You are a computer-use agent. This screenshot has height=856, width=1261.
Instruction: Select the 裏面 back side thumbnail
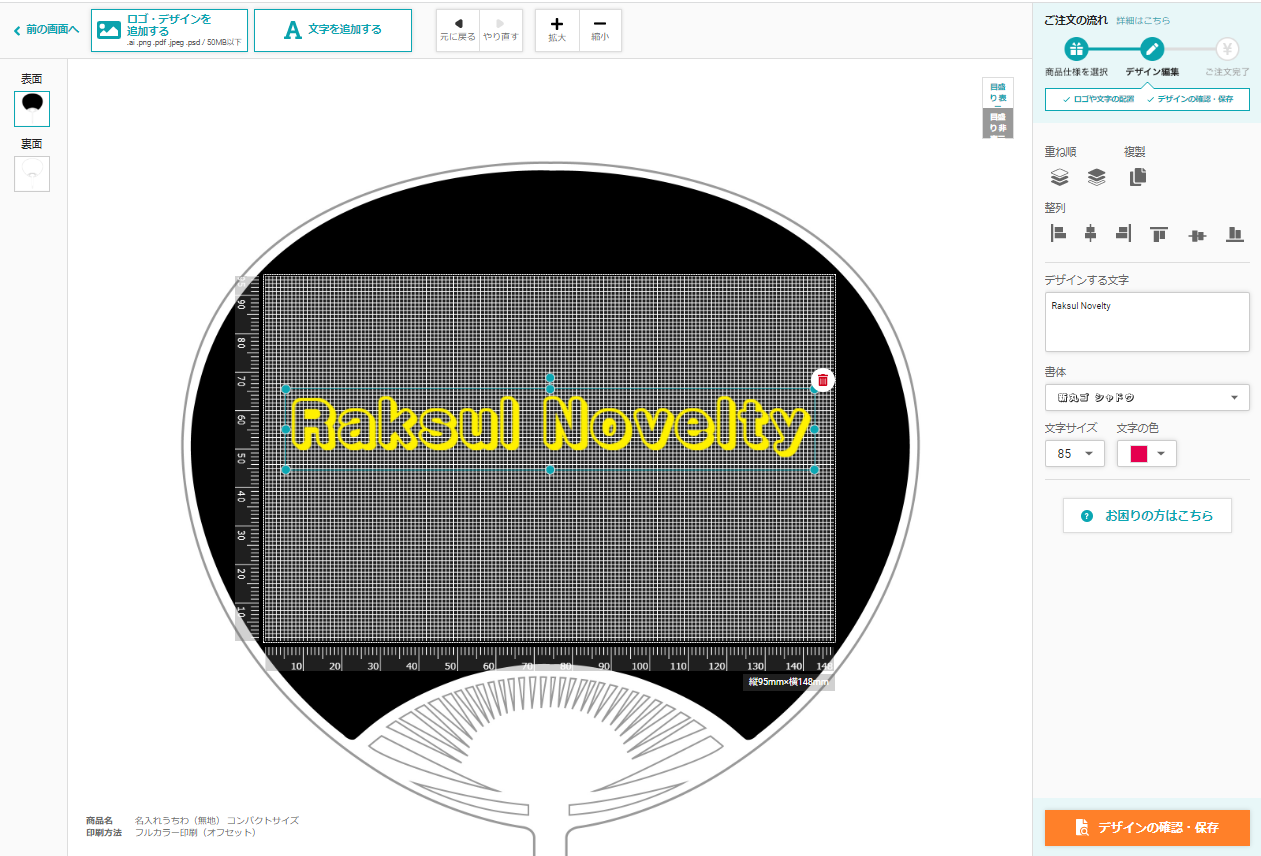tap(32, 174)
